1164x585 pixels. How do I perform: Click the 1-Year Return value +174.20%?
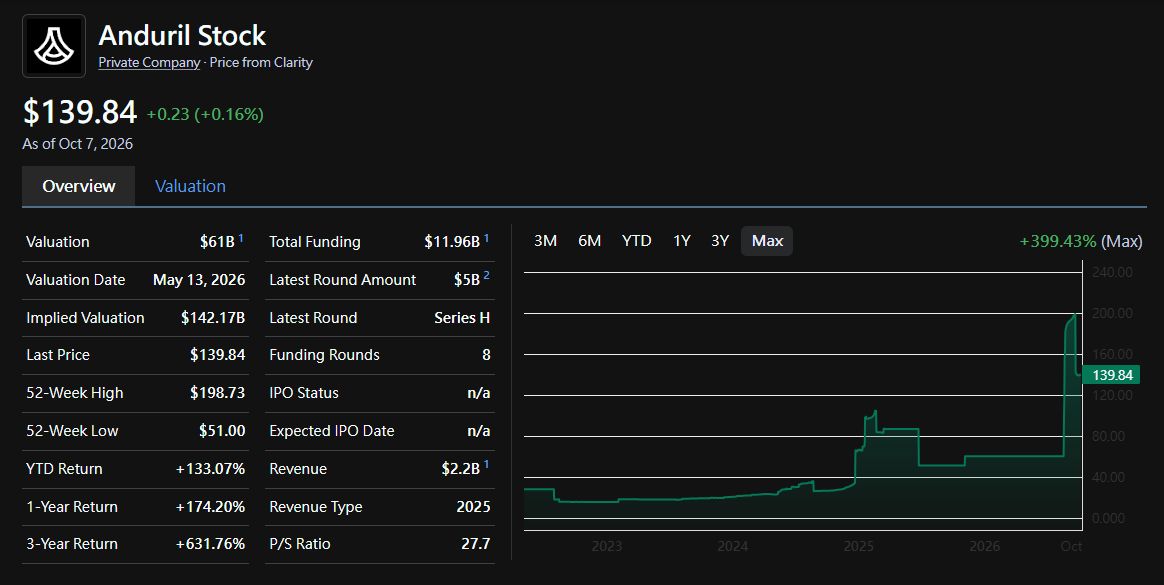(210, 507)
